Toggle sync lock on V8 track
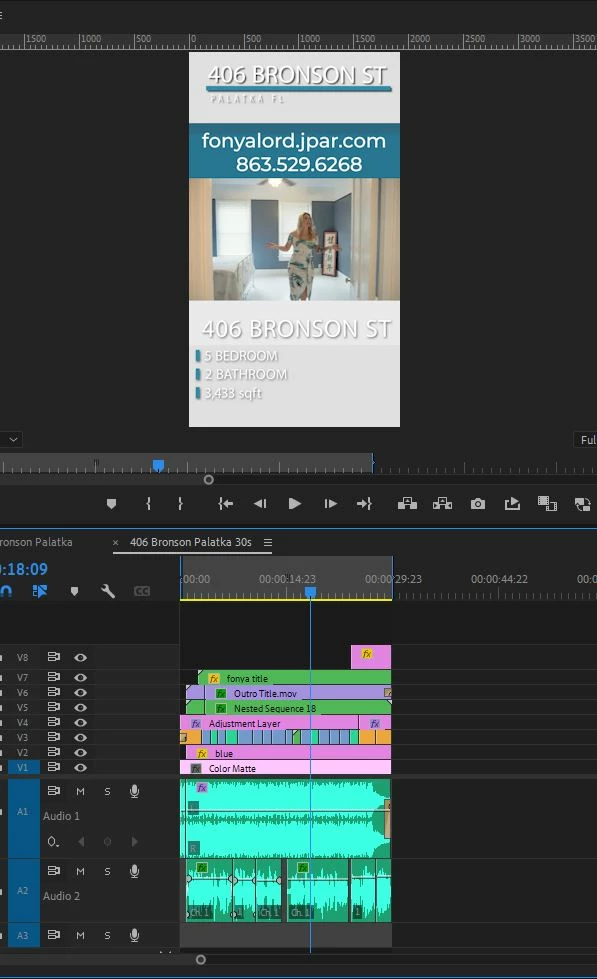This screenshot has height=979, width=597. tap(54, 657)
